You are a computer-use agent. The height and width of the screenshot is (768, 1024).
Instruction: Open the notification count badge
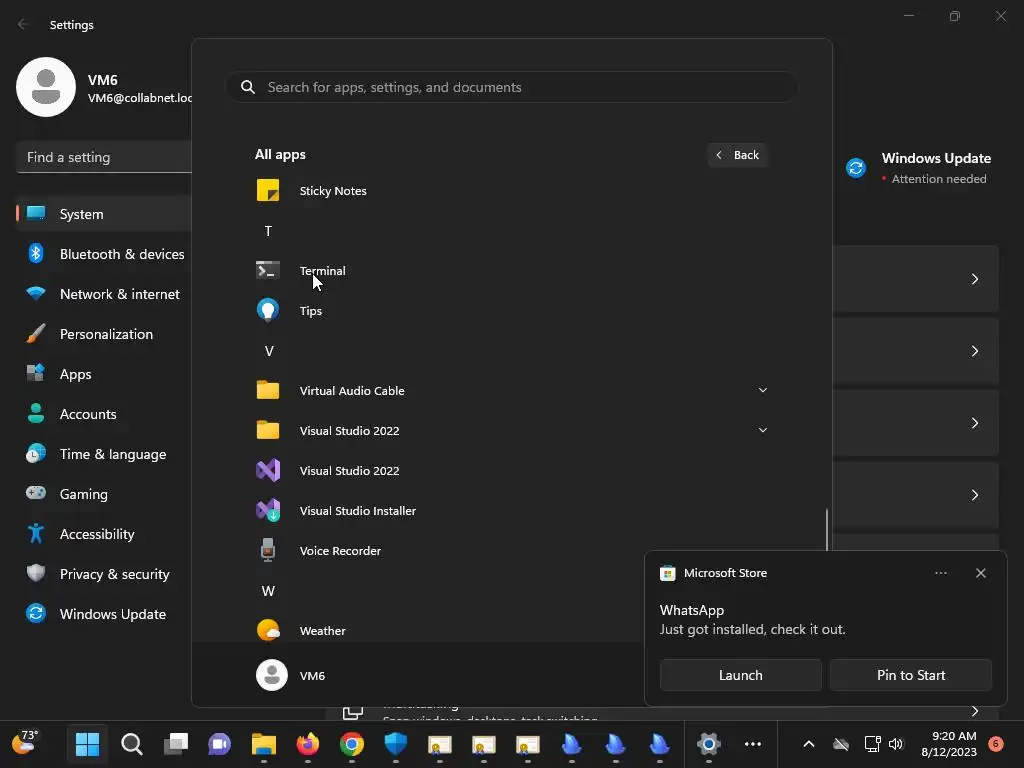point(996,743)
